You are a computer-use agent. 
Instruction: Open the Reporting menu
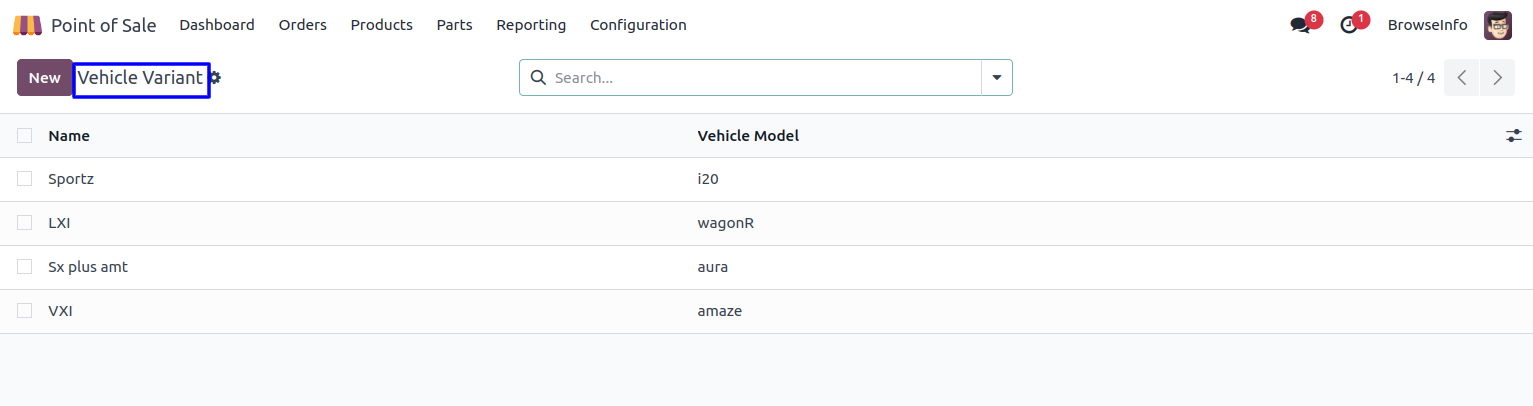coord(531,25)
